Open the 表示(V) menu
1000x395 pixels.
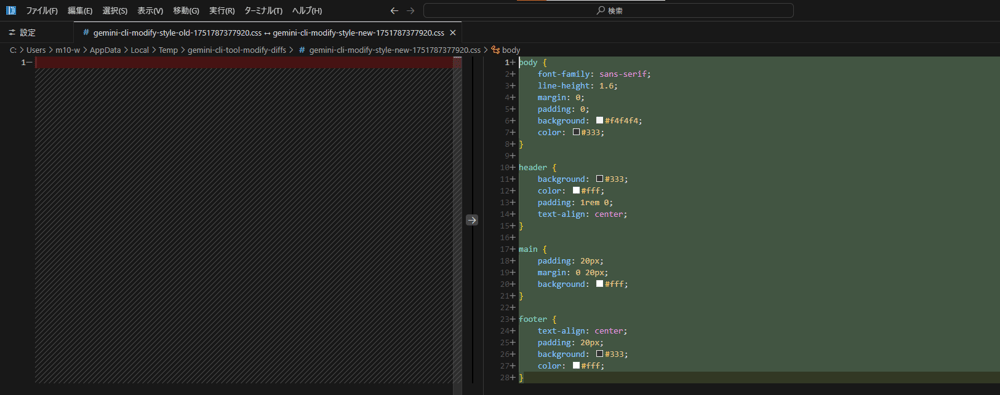(x=150, y=11)
